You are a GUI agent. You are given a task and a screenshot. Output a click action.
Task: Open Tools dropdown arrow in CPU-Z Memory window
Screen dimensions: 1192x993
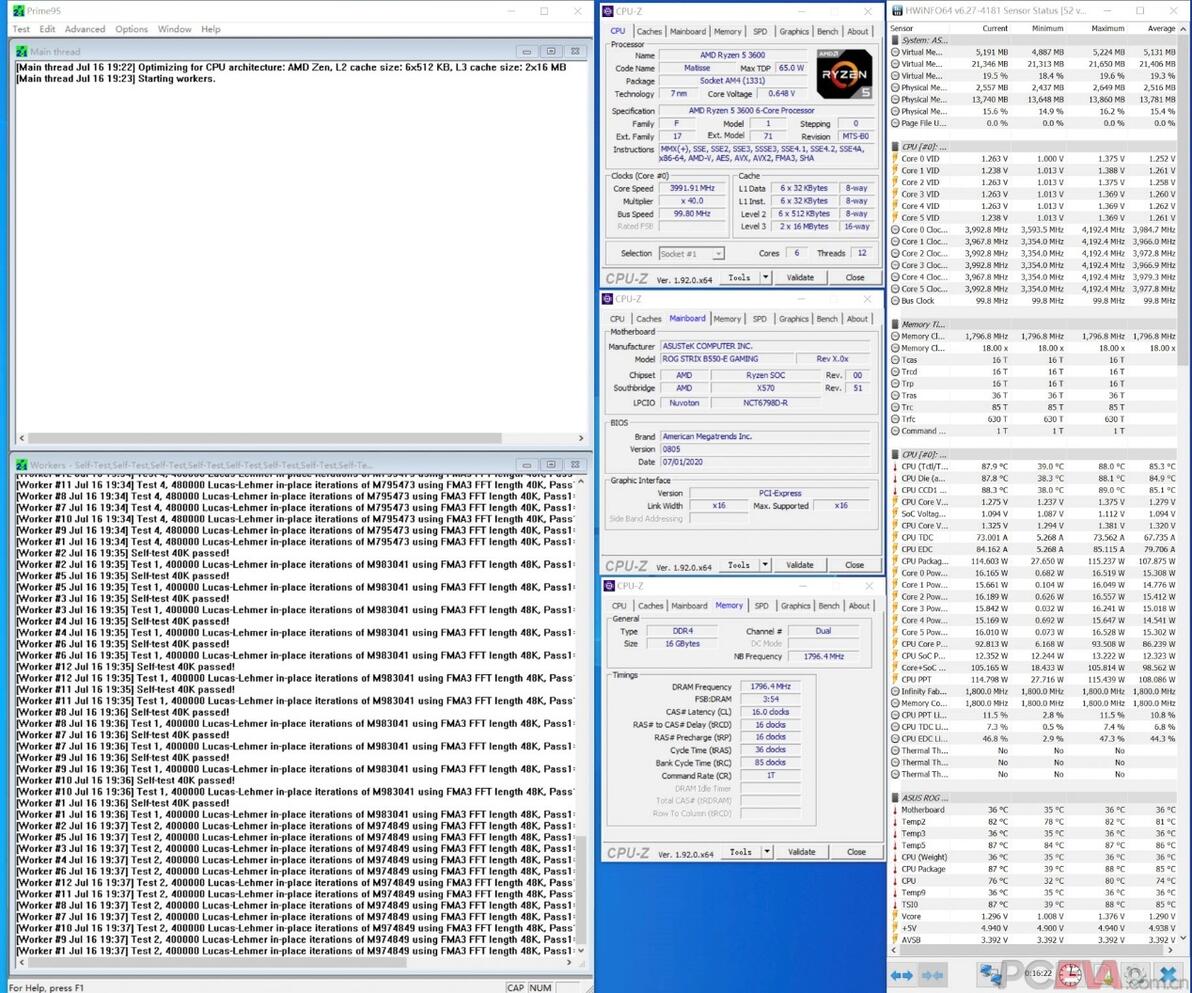(x=767, y=852)
